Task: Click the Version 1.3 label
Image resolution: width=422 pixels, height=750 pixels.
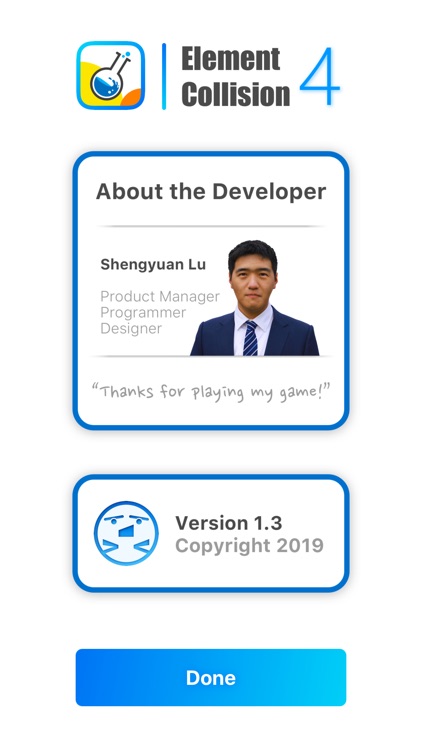Action: 229,523
